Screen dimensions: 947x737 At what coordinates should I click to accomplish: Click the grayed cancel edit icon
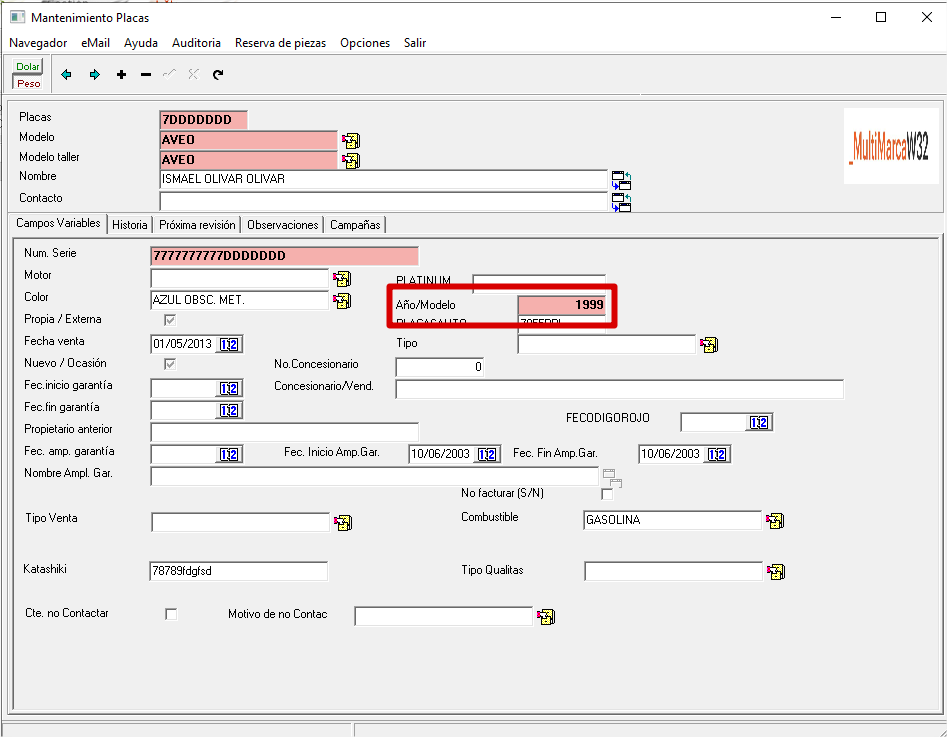193,74
